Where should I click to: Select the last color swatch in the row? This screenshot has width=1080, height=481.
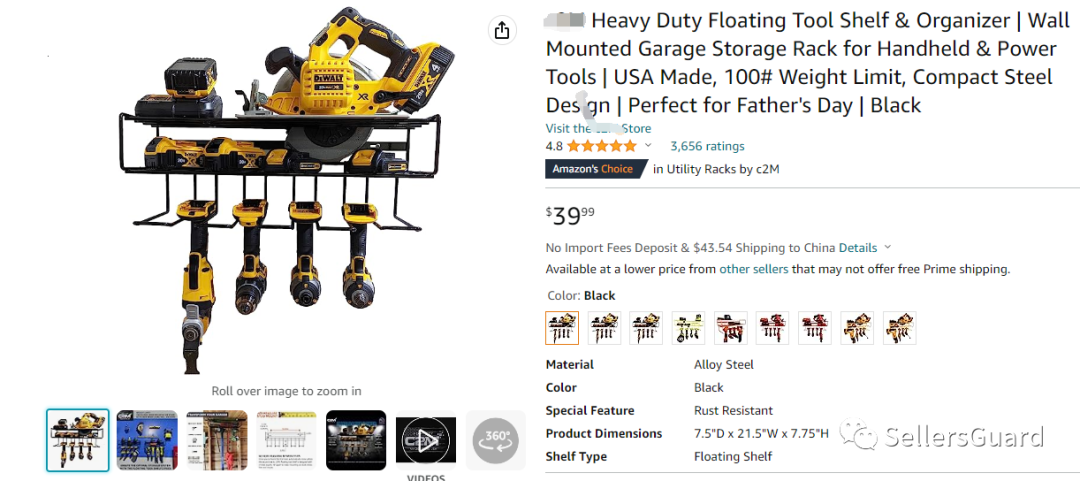pyautogui.click(x=899, y=328)
